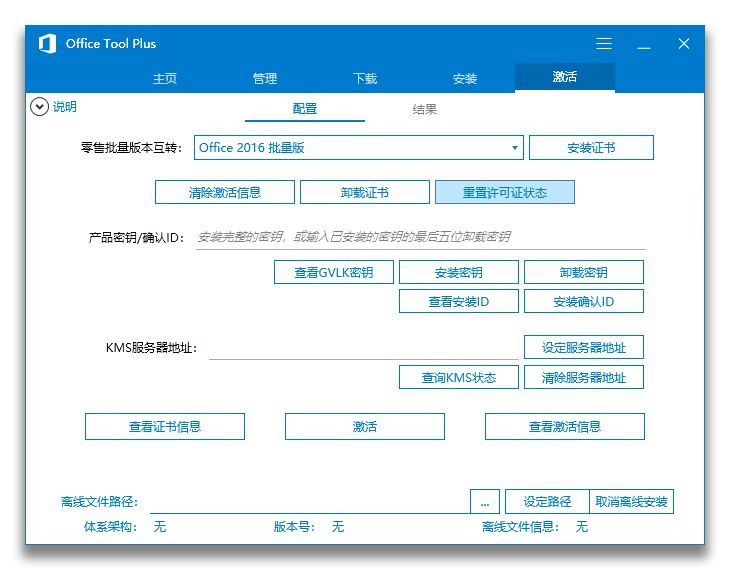This screenshot has height=570, width=730.
Task: Click 查询KMS状态 button
Action: (x=459, y=377)
